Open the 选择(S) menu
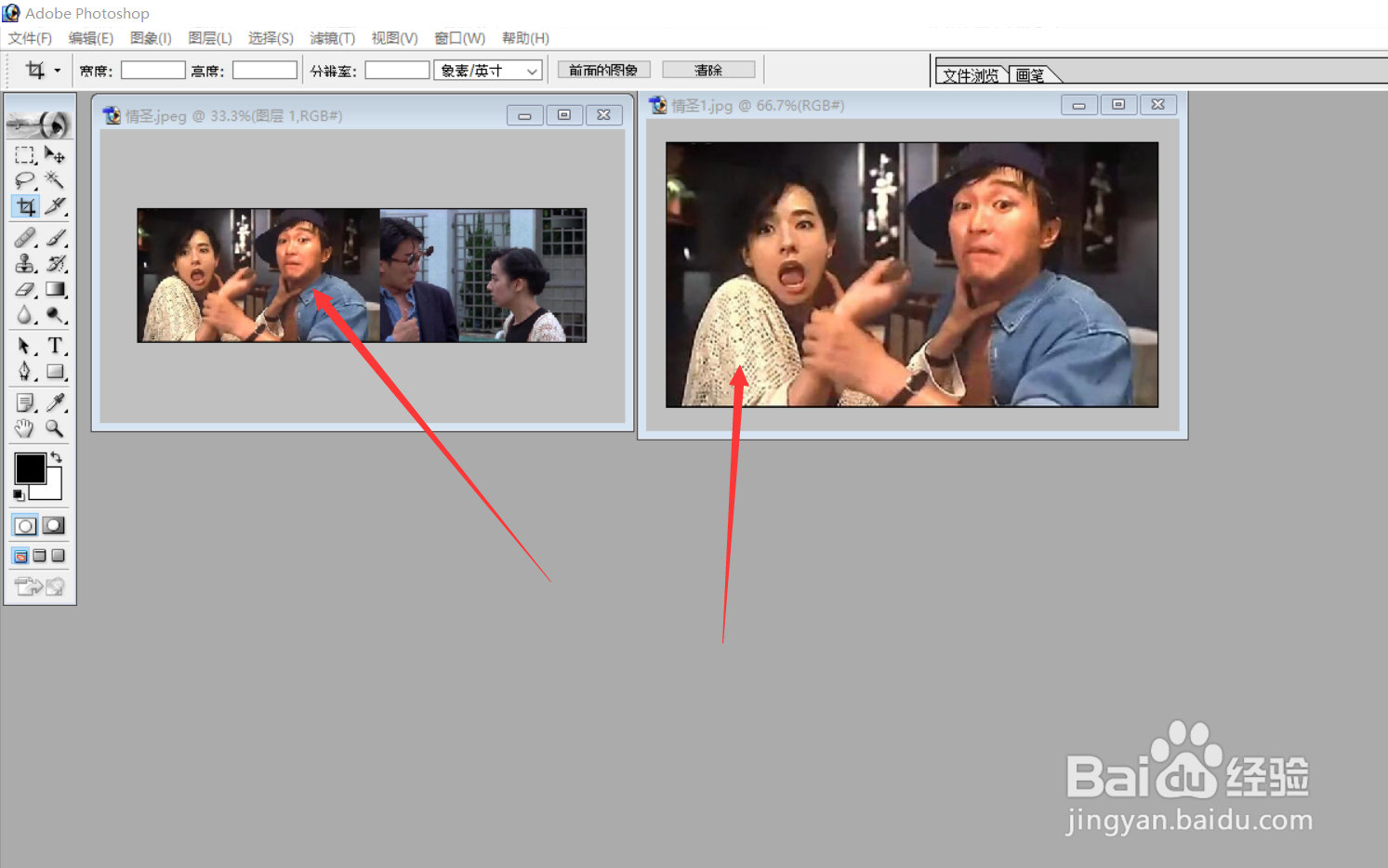 point(271,38)
